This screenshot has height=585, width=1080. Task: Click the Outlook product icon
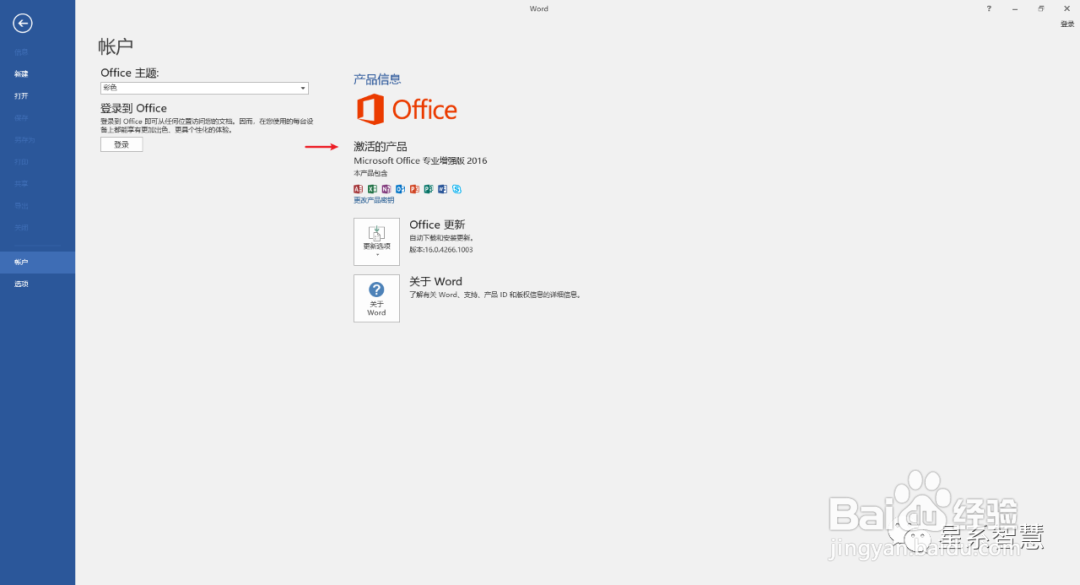pos(400,189)
